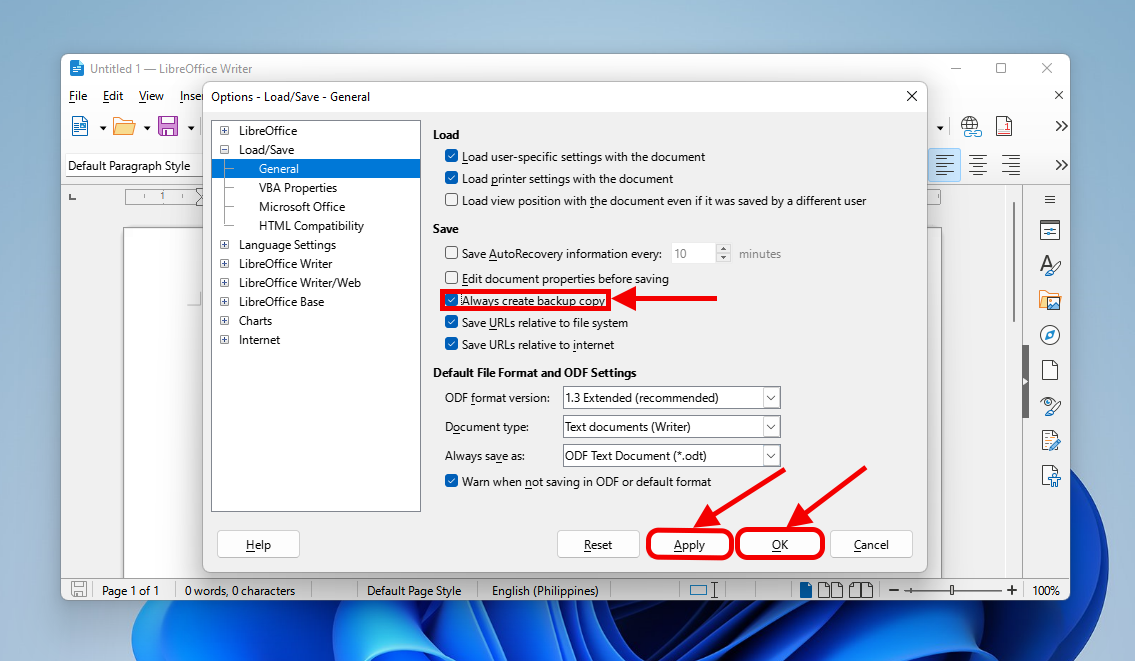
Task: Uncheck Load printer settings with the document
Action: [x=452, y=177]
